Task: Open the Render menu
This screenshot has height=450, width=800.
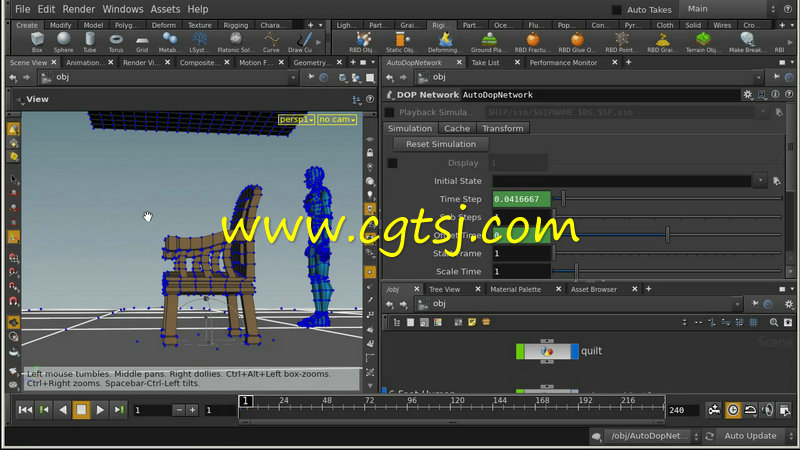Action: pos(79,9)
